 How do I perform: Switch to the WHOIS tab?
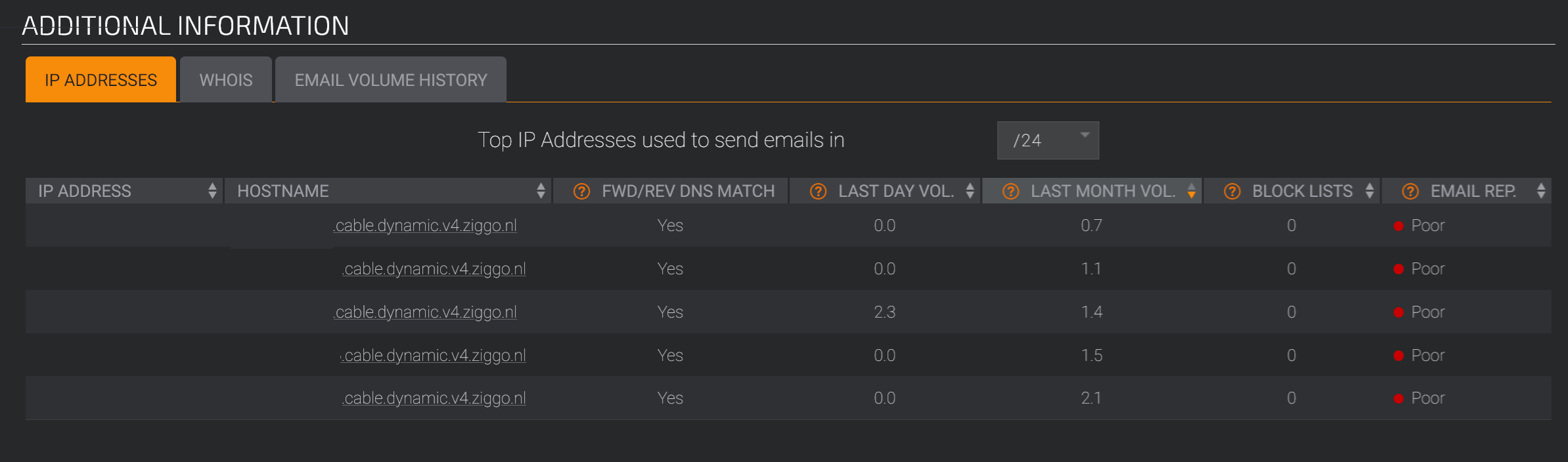[226, 79]
